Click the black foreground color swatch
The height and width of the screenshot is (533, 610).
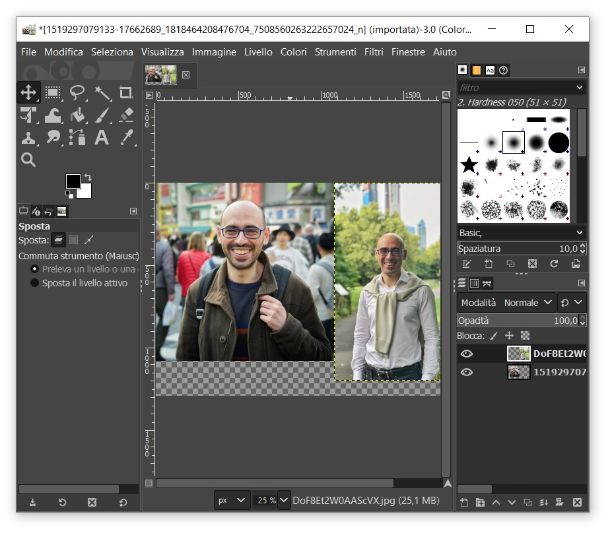click(73, 181)
